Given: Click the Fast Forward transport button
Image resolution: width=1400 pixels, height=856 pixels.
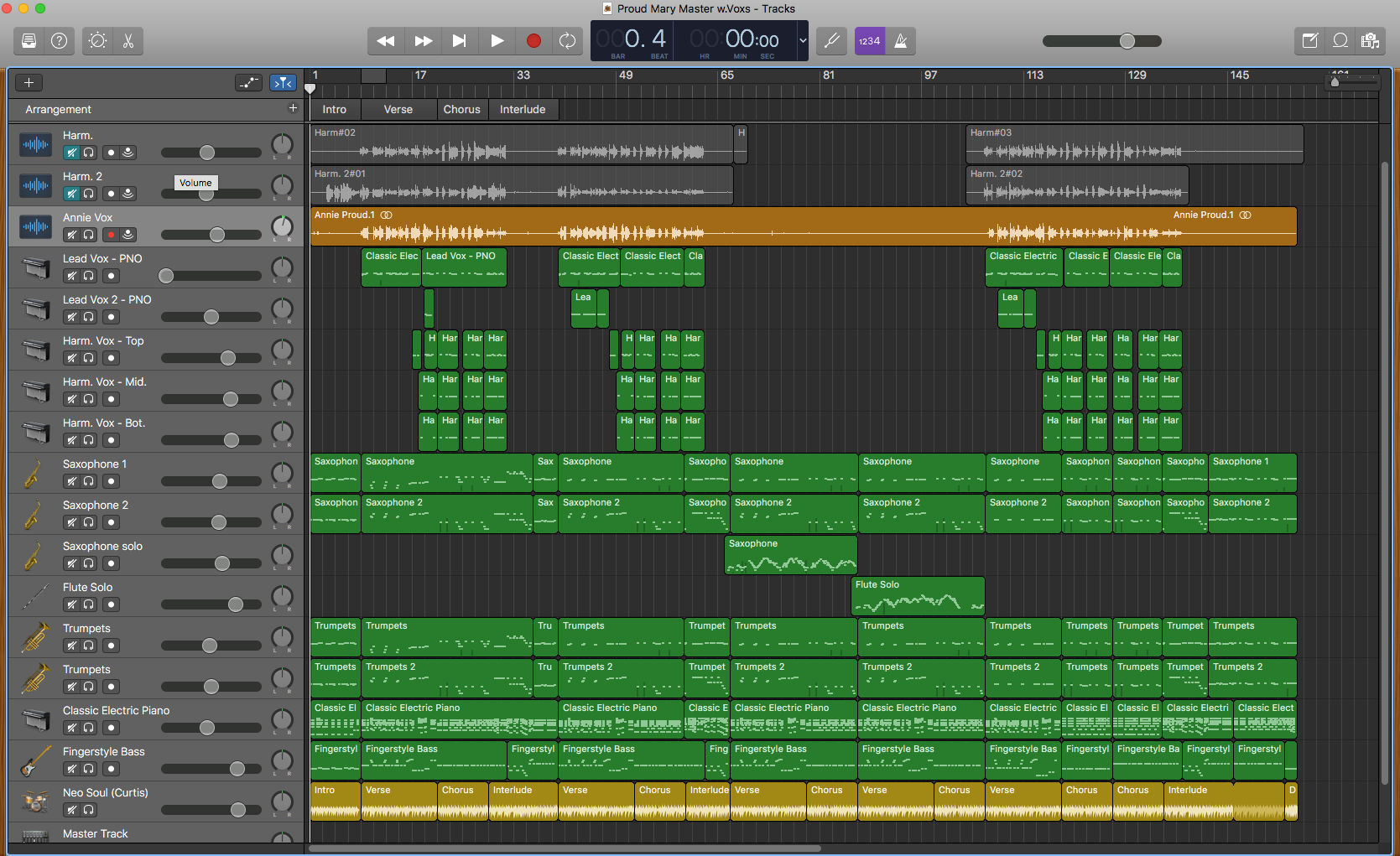Looking at the screenshot, I should pos(423,40).
